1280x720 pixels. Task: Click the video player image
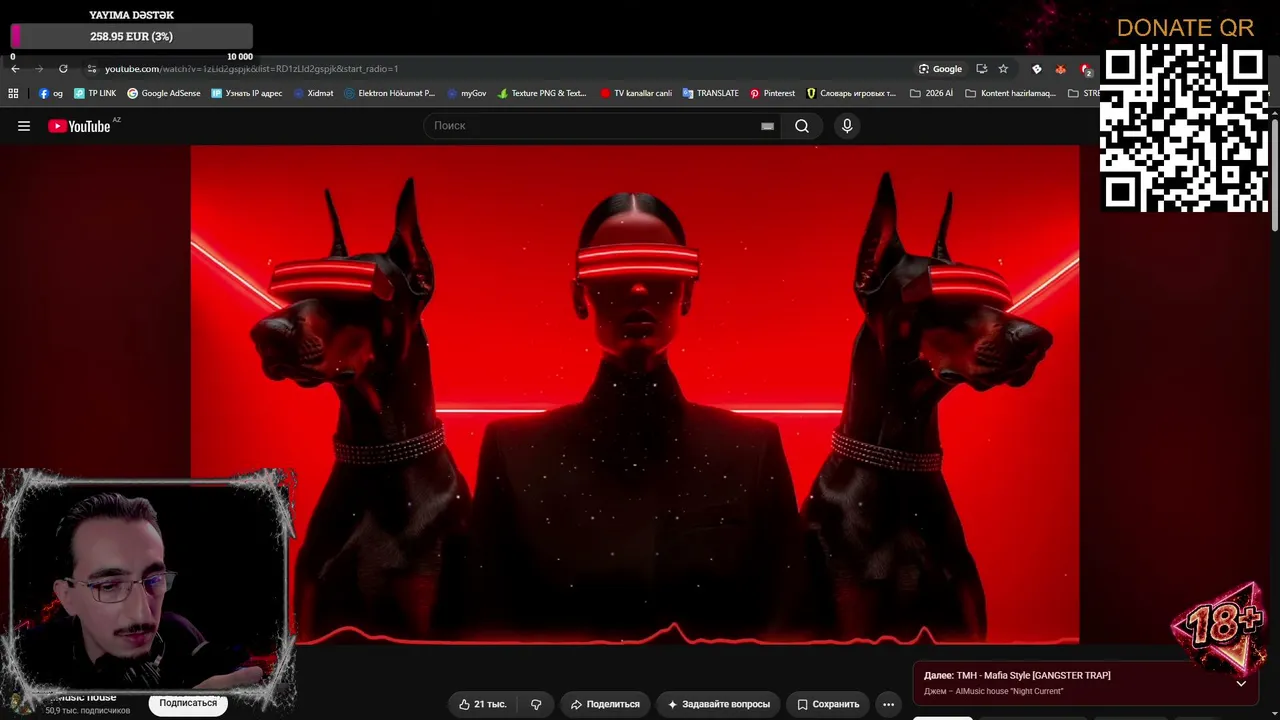(635, 395)
